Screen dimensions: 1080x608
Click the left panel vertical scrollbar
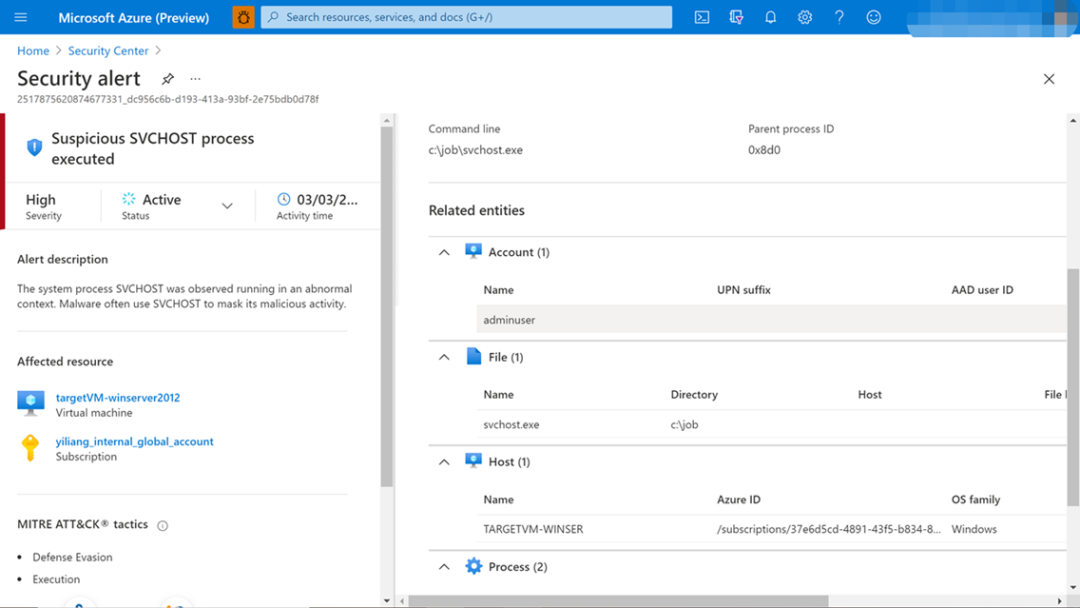[x=386, y=306]
